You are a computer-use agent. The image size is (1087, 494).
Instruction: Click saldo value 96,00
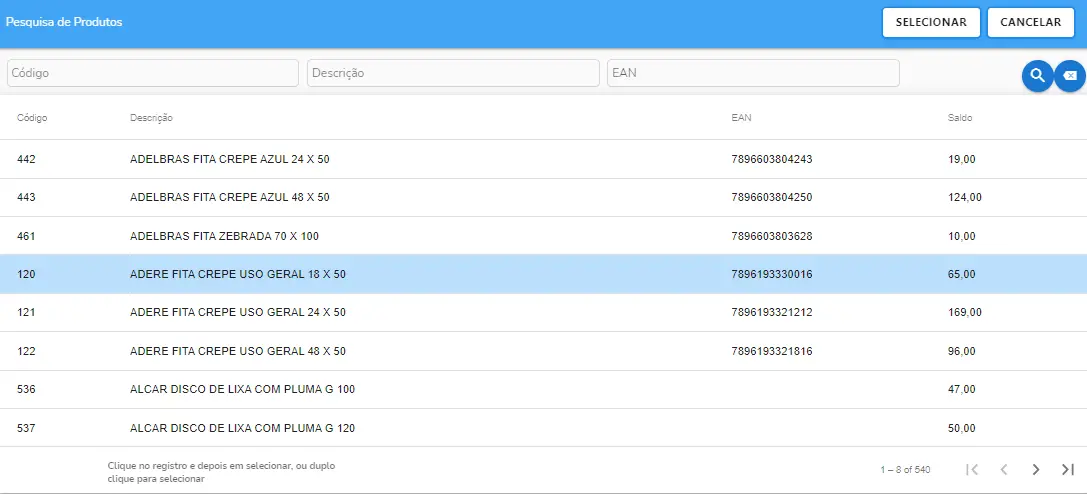point(962,351)
